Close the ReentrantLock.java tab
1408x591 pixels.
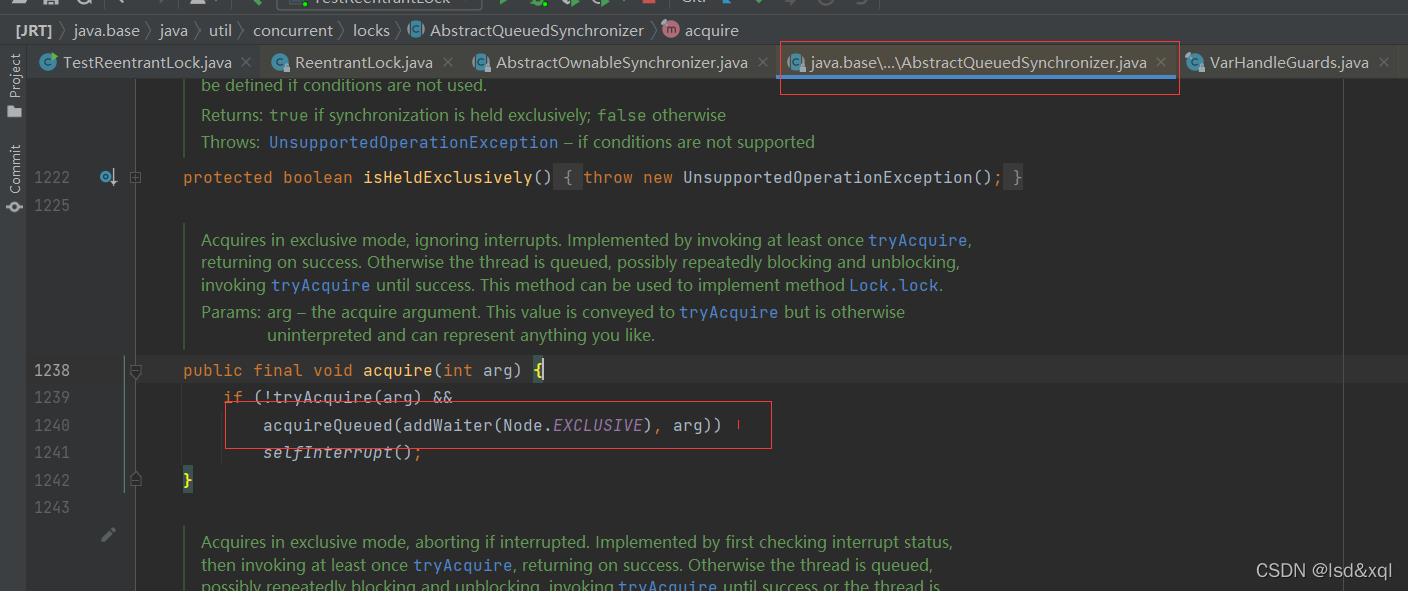[x=448, y=62]
